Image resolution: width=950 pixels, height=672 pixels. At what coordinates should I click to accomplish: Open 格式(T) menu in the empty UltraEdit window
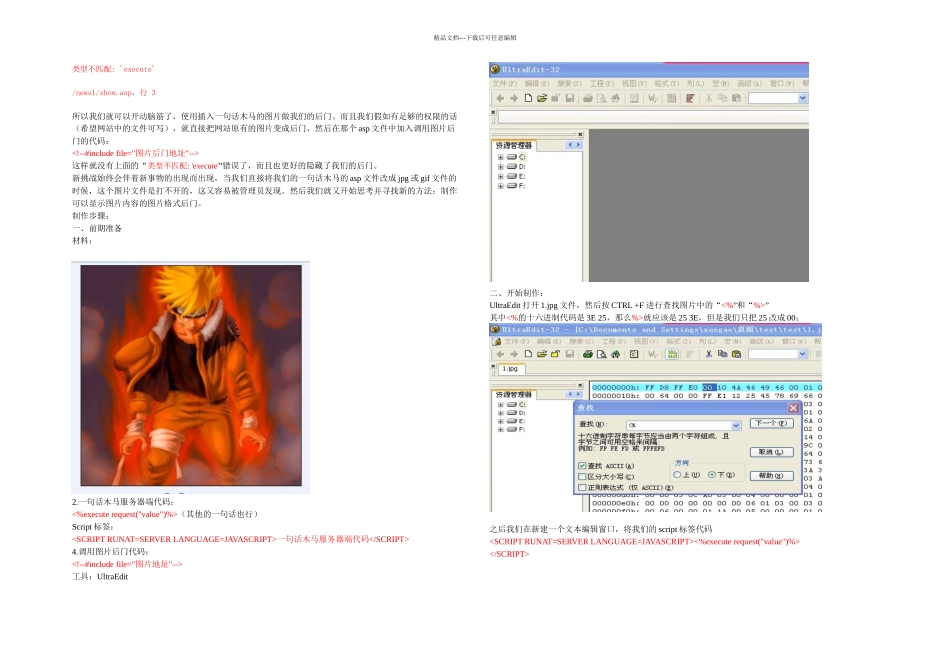coord(666,84)
